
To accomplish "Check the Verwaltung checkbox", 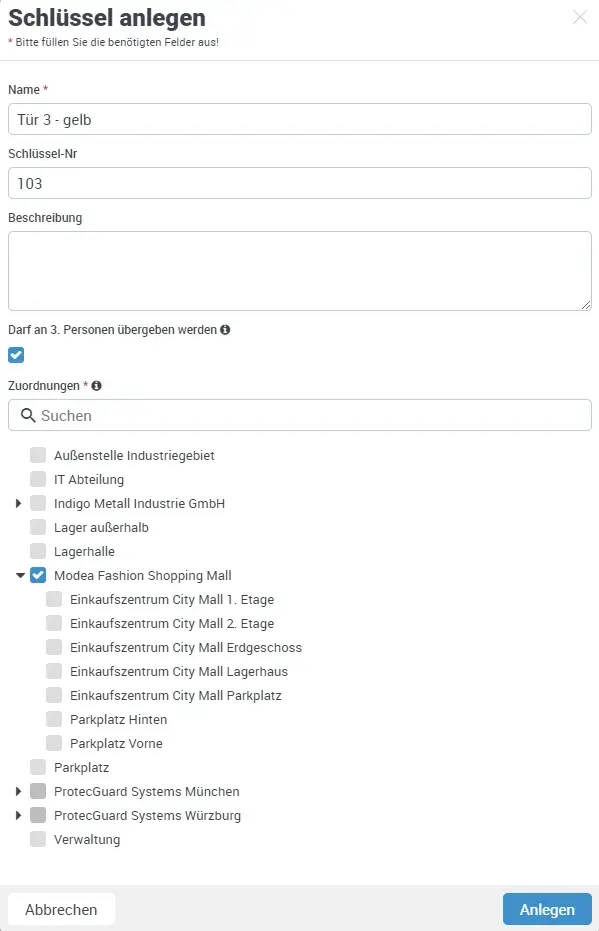I will pos(37,839).
